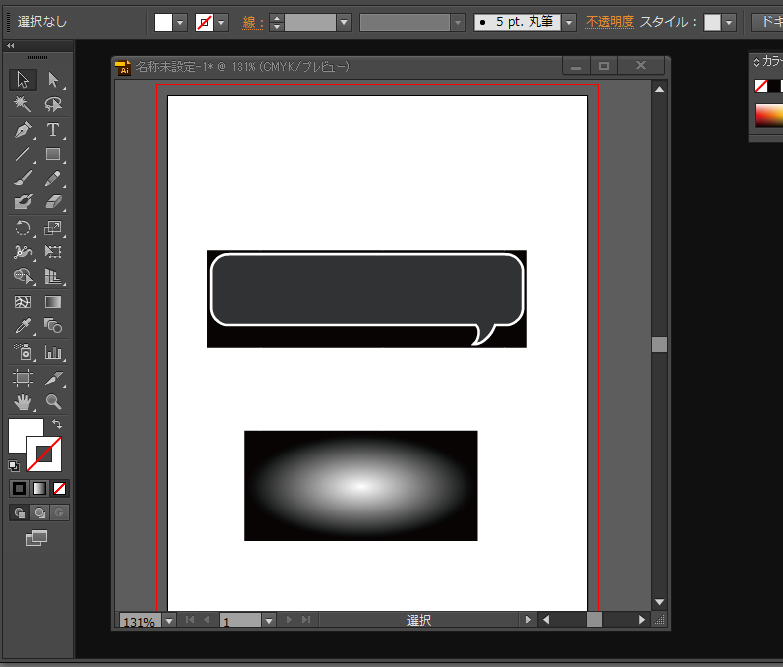Activate the Stroke box in toolbox

44,454
